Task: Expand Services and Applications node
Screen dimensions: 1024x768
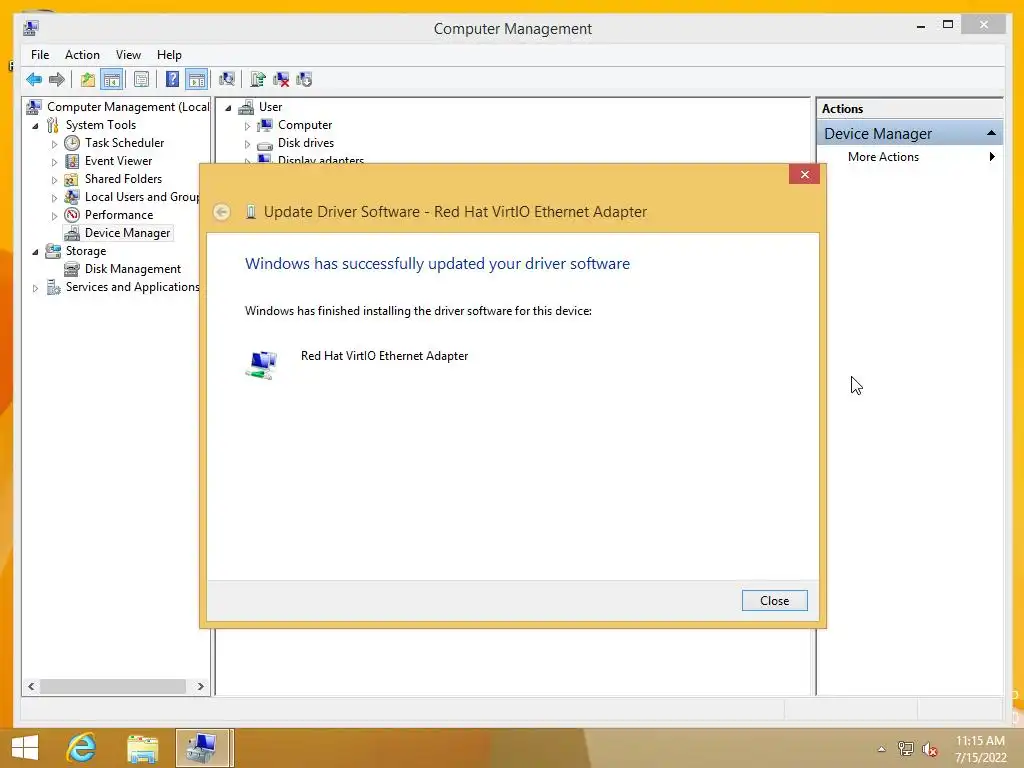Action: [35, 287]
